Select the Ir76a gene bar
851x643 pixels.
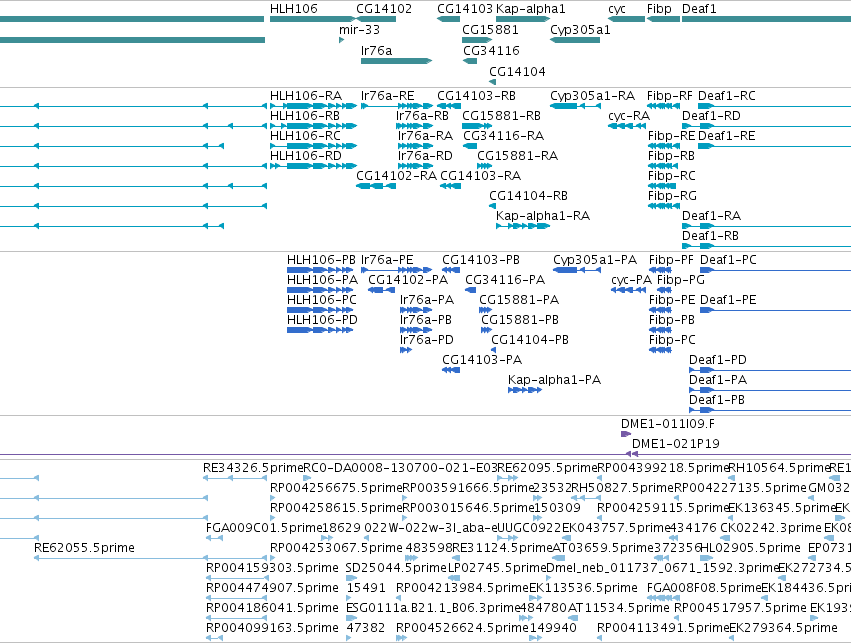pos(396,61)
